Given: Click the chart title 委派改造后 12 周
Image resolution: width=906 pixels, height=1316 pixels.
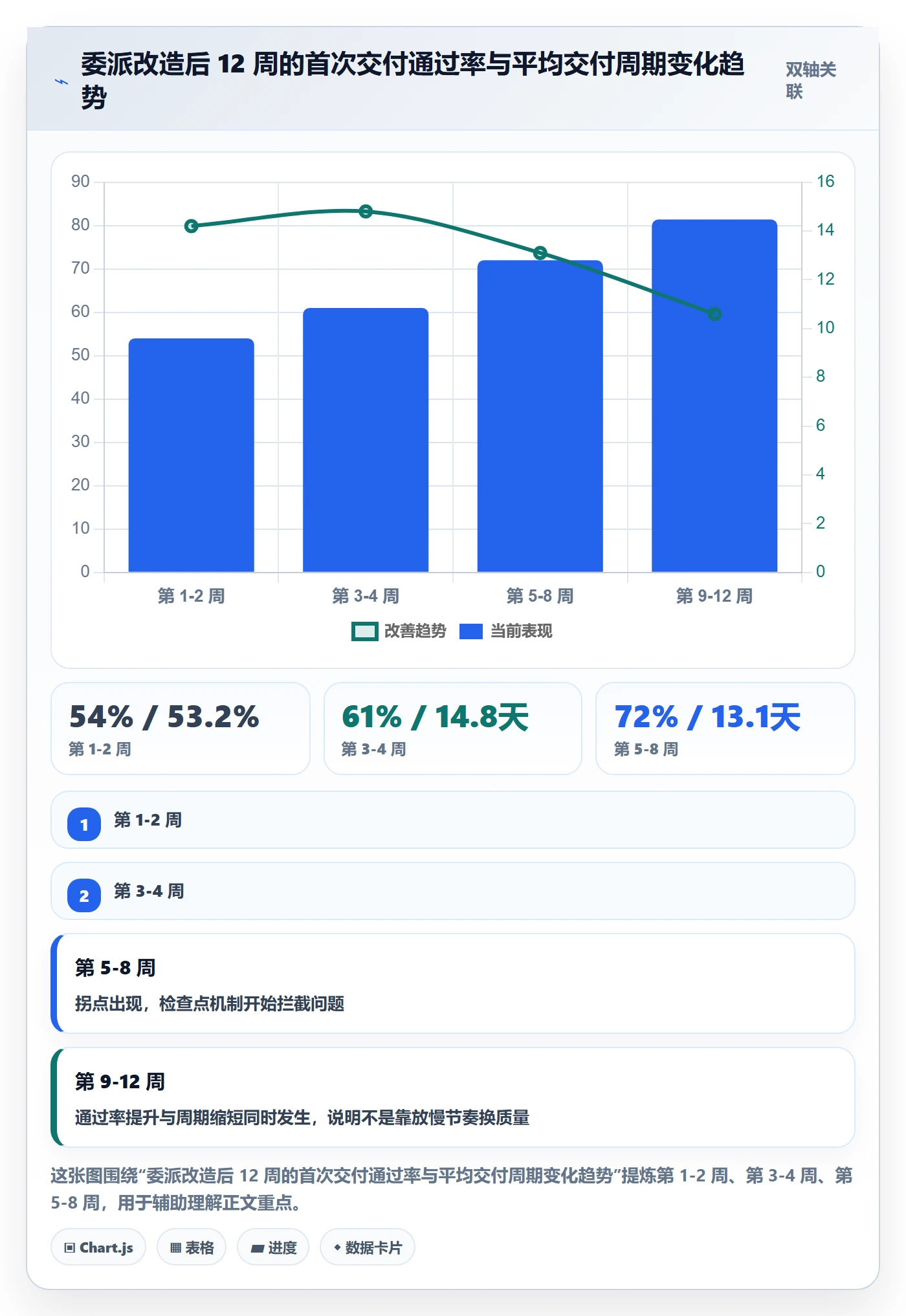Looking at the screenshot, I should pyautogui.click(x=413, y=80).
